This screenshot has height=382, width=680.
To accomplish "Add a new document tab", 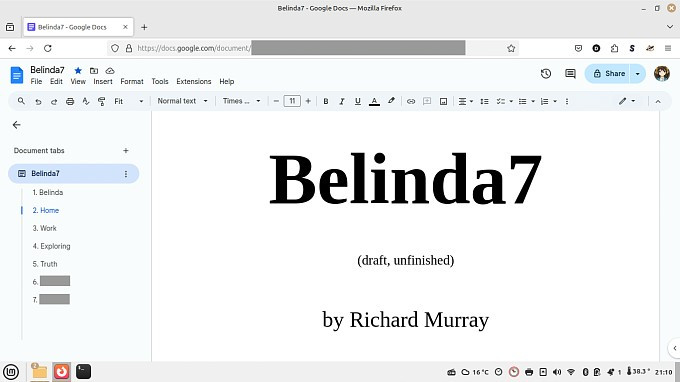I will pos(126,150).
